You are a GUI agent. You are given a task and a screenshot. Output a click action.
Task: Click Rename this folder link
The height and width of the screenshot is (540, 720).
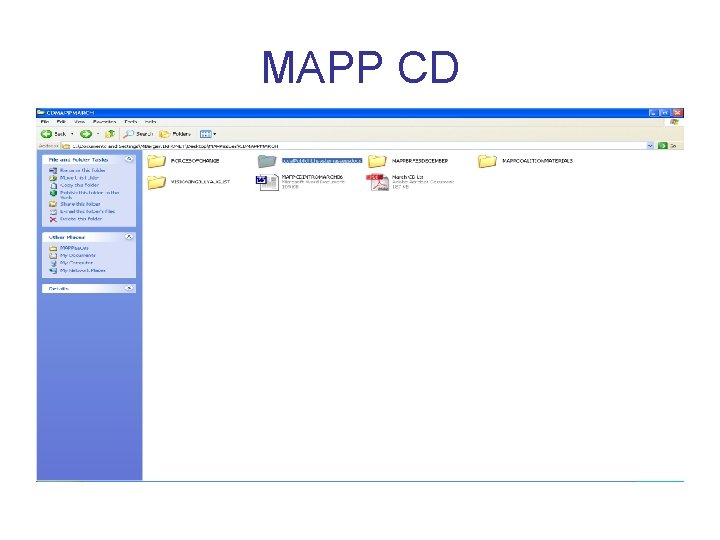point(83,170)
